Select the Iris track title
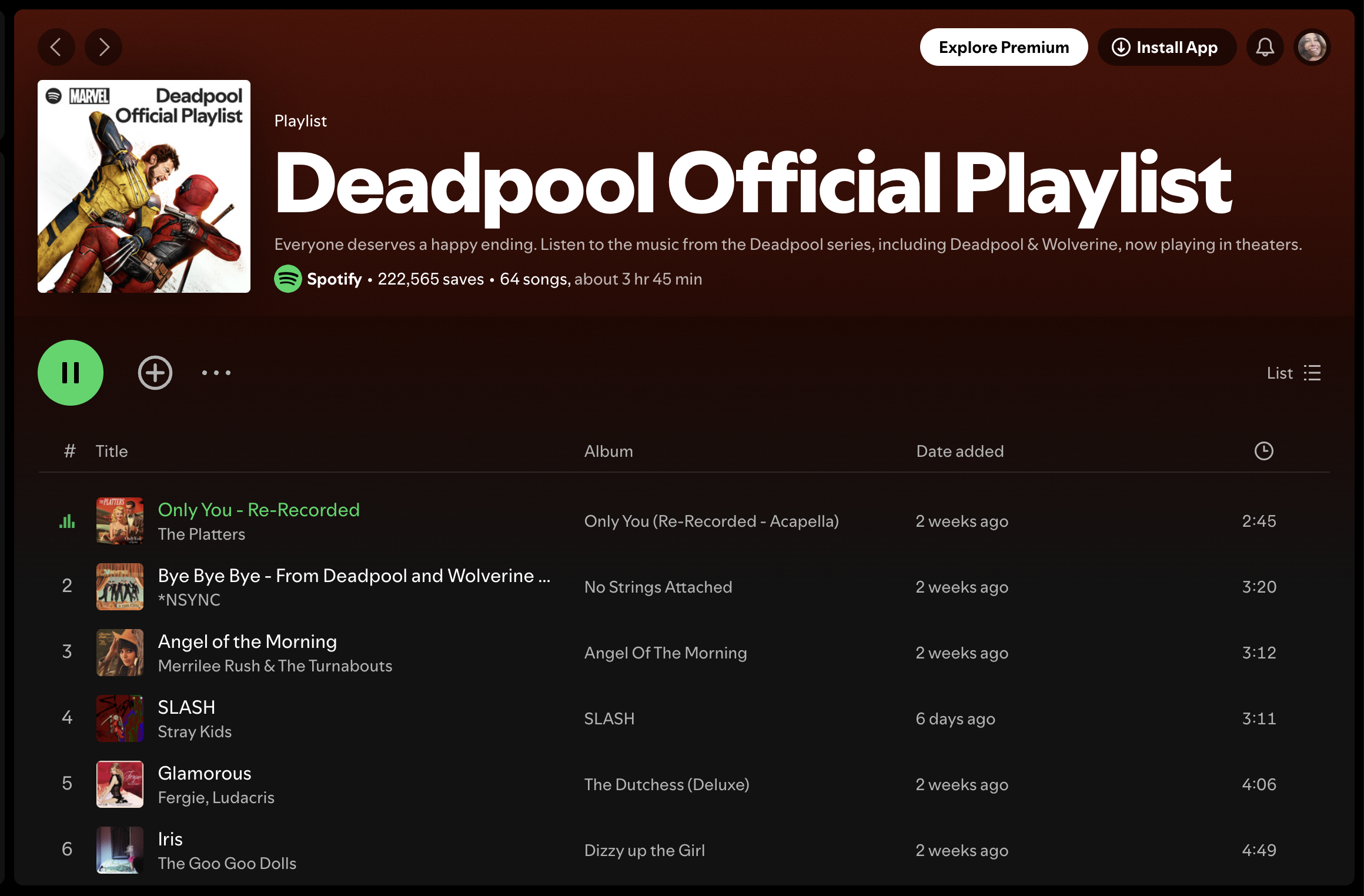The width and height of the screenshot is (1364, 896). tap(170, 839)
